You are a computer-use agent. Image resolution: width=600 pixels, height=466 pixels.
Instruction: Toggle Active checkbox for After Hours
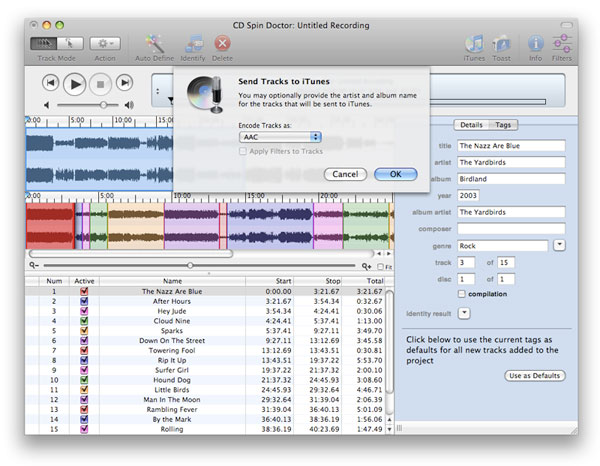[84, 301]
